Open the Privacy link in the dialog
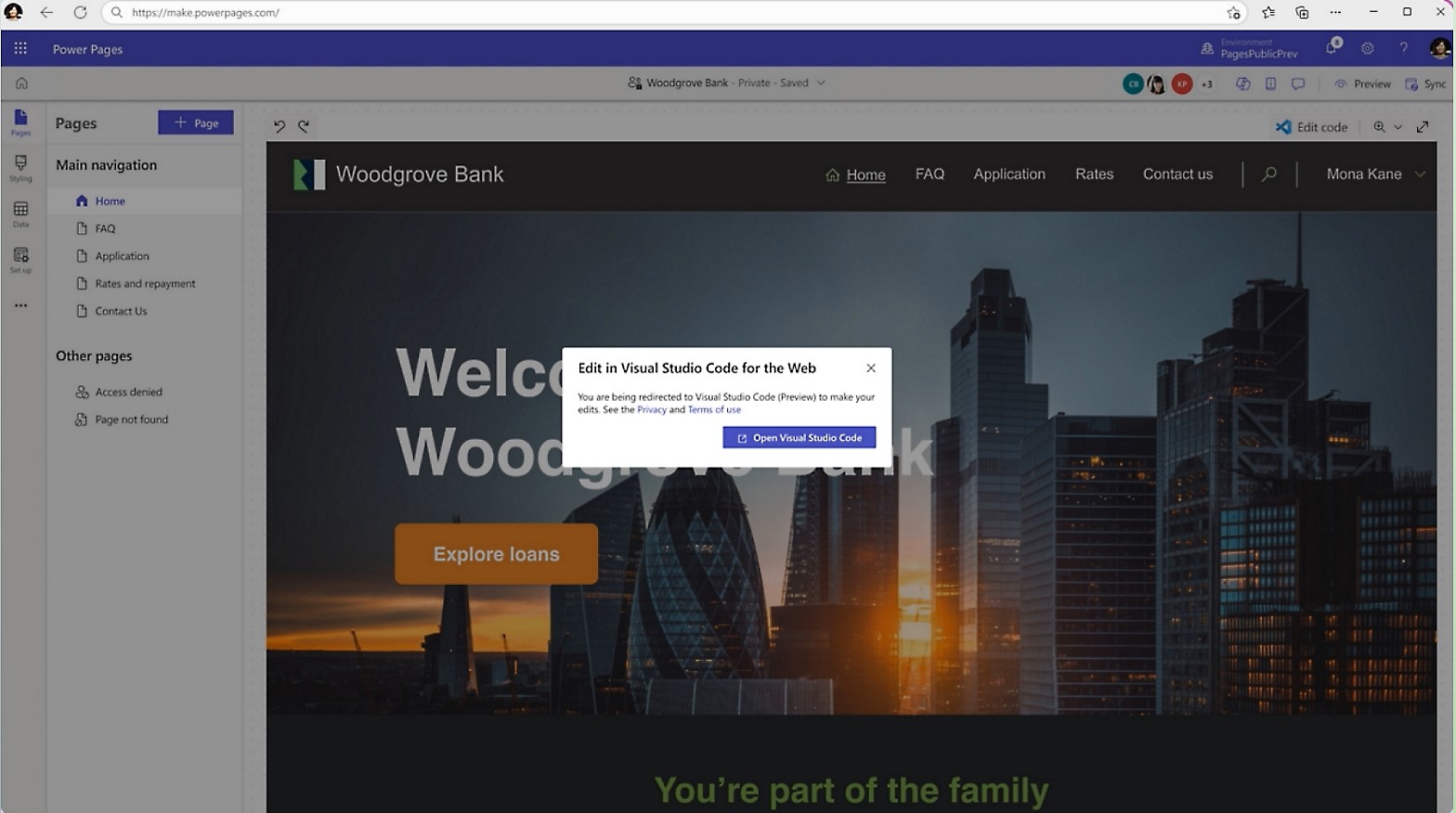Screen dimensions: 1456x813 click(651, 409)
